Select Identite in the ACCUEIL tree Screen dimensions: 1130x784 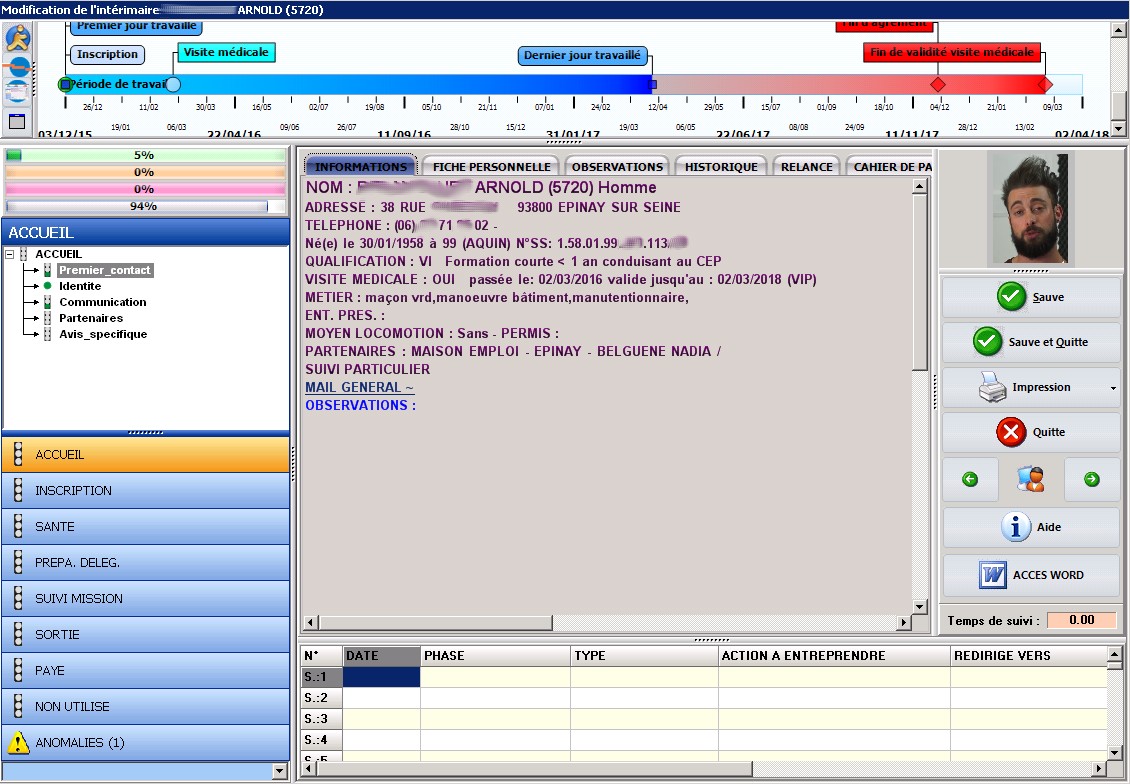80,286
